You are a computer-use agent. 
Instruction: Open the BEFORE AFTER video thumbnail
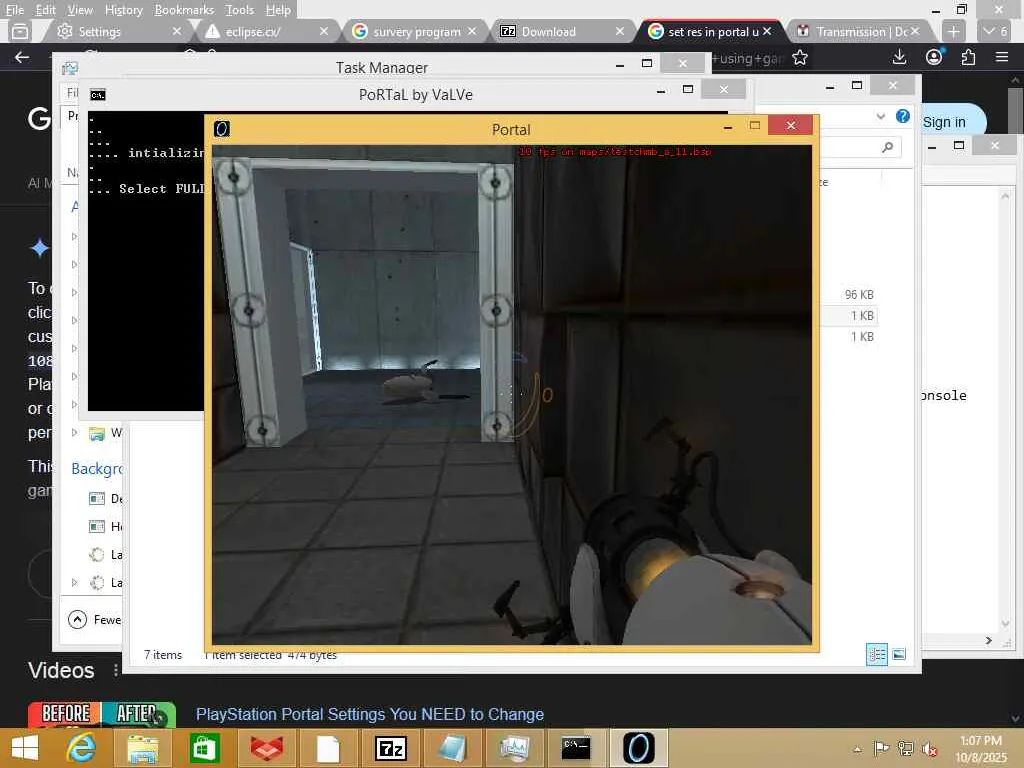point(101,714)
